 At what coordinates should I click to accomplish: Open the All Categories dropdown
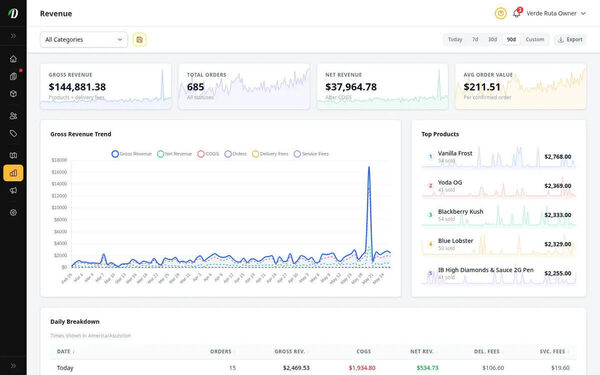tap(84, 39)
